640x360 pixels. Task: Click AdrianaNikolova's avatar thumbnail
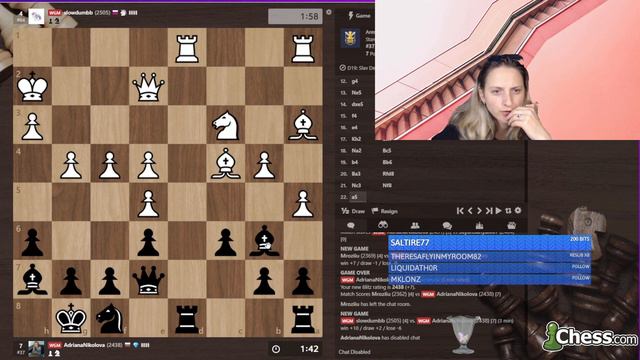tap(36, 349)
